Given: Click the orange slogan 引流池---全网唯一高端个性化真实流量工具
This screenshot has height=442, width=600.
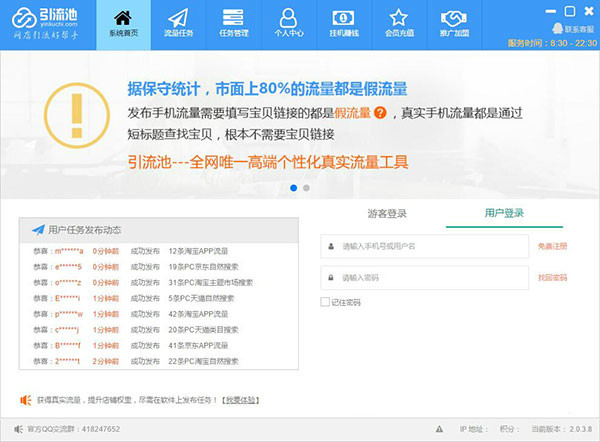Looking at the screenshot, I should click(x=268, y=162).
